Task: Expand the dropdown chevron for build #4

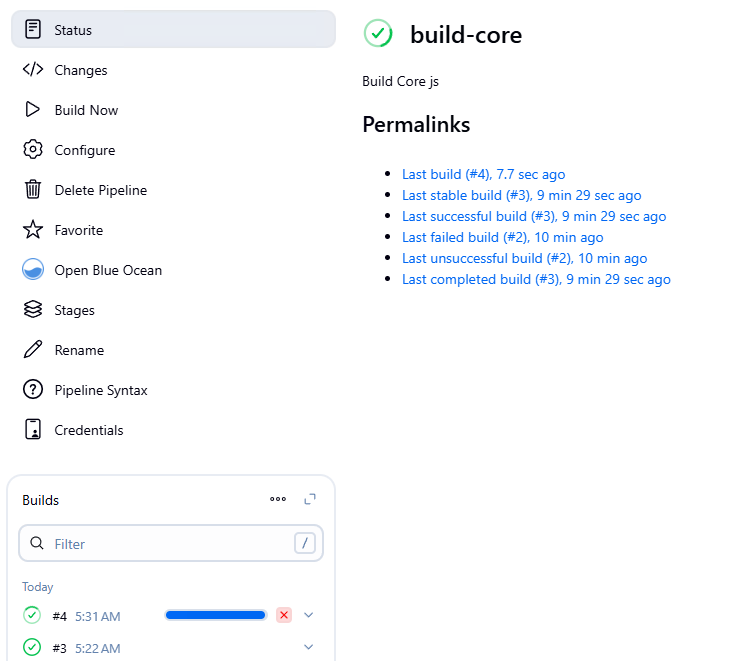Action: pyautogui.click(x=308, y=615)
